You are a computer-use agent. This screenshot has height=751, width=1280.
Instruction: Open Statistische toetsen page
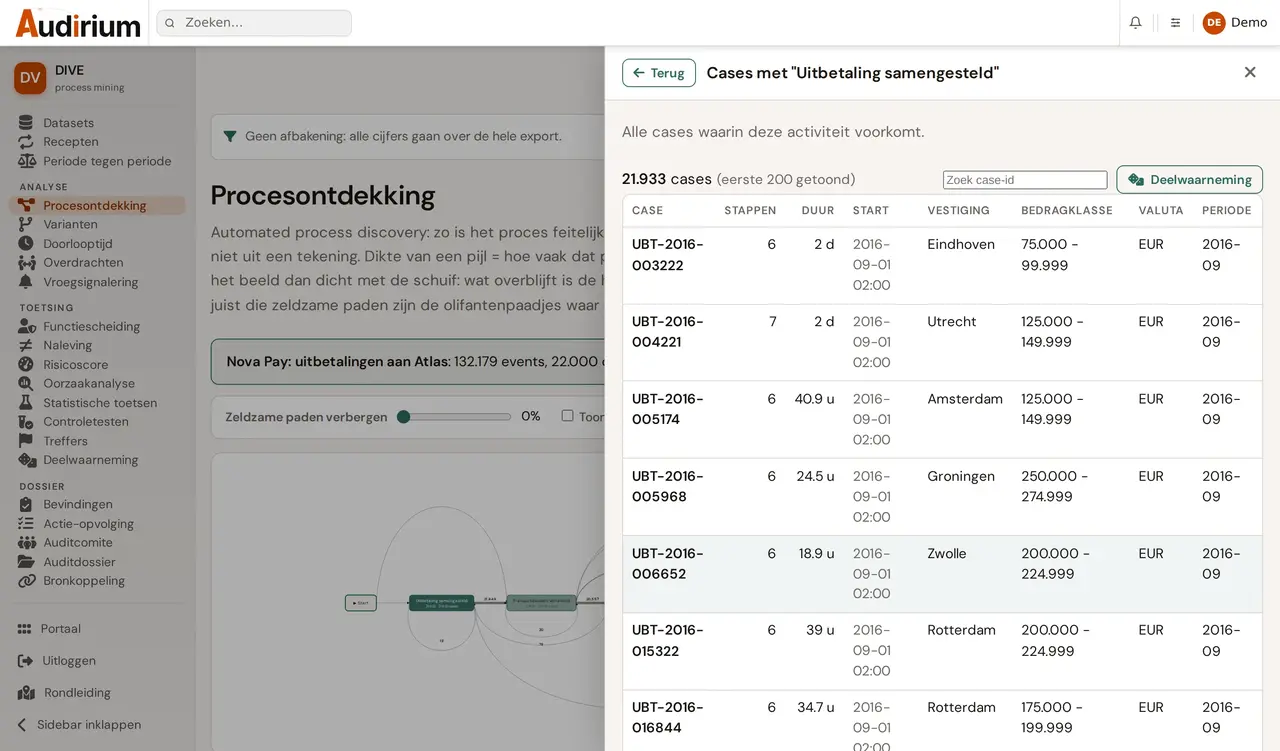(97, 403)
